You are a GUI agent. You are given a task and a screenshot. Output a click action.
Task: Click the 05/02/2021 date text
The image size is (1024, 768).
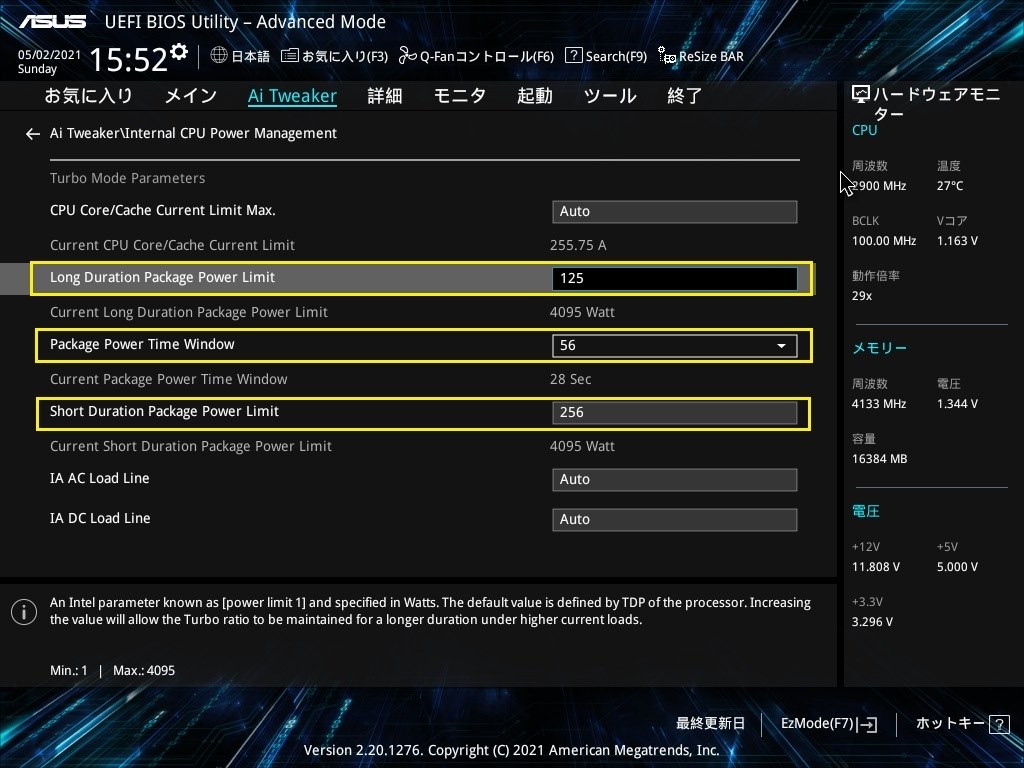(x=49, y=55)
